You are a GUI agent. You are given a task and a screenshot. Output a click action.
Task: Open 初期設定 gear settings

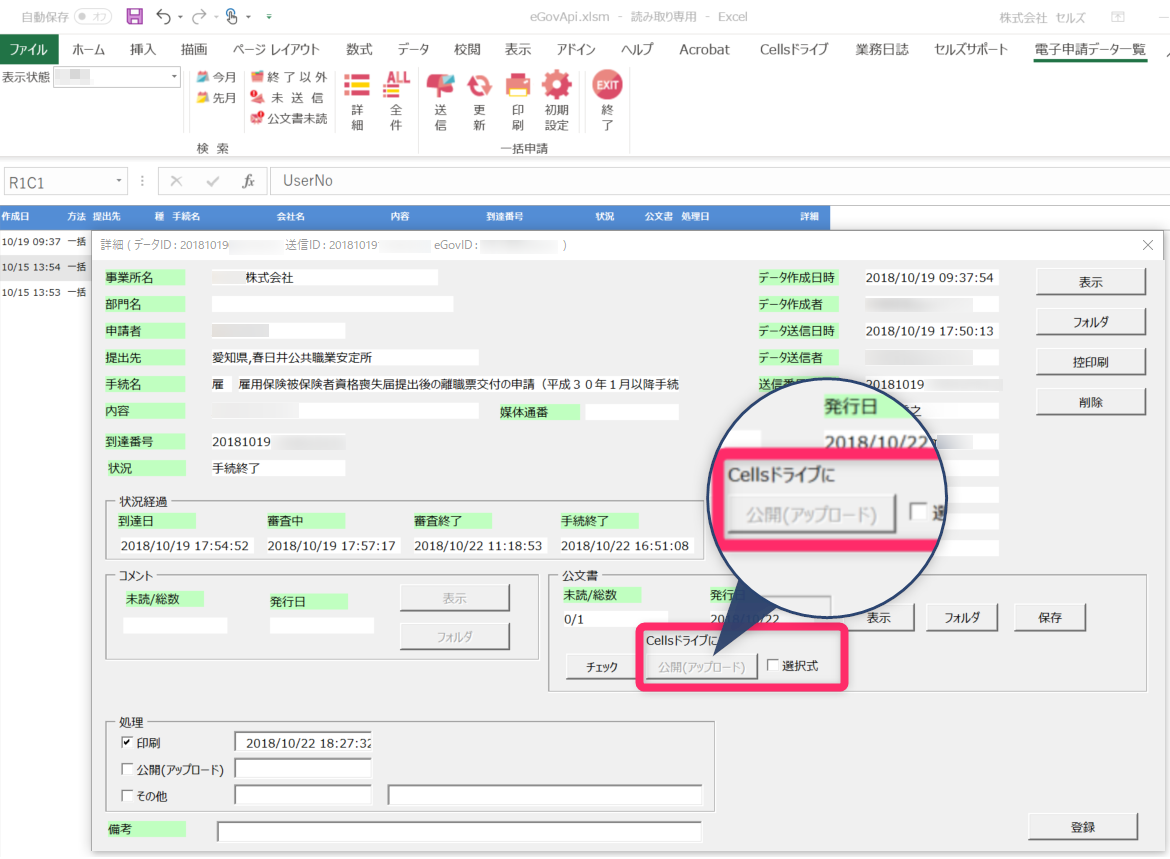coord(557,101)
